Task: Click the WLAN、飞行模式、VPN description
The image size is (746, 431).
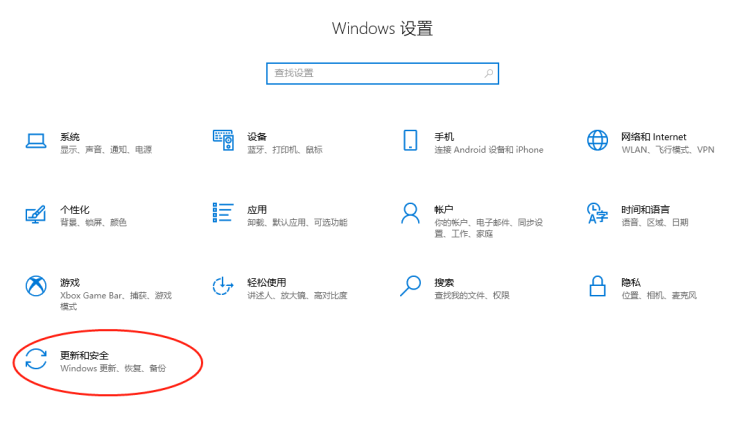Action: pyautogui.click(x=668, y=150)
